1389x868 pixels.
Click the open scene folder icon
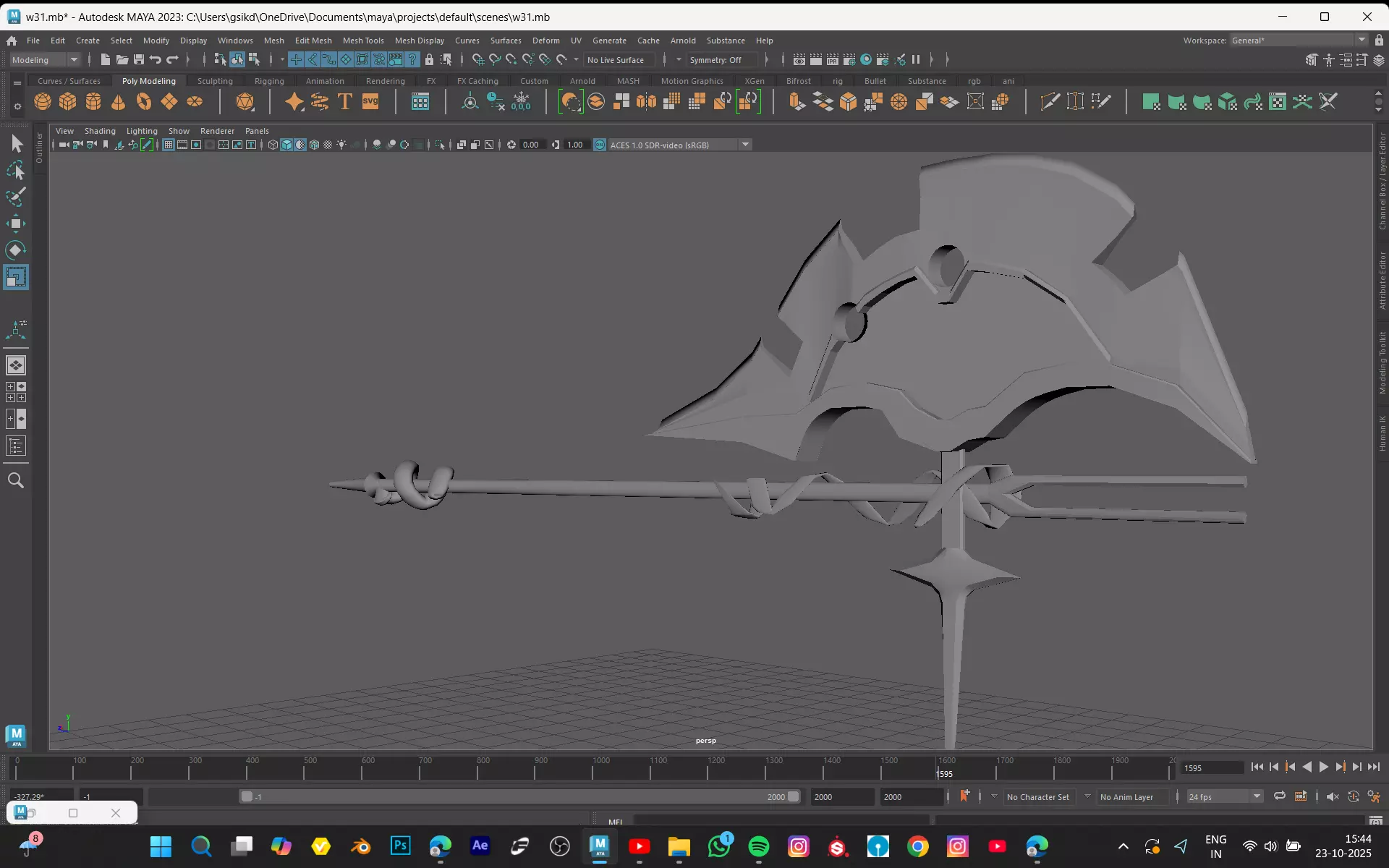(x=122, y=60)
